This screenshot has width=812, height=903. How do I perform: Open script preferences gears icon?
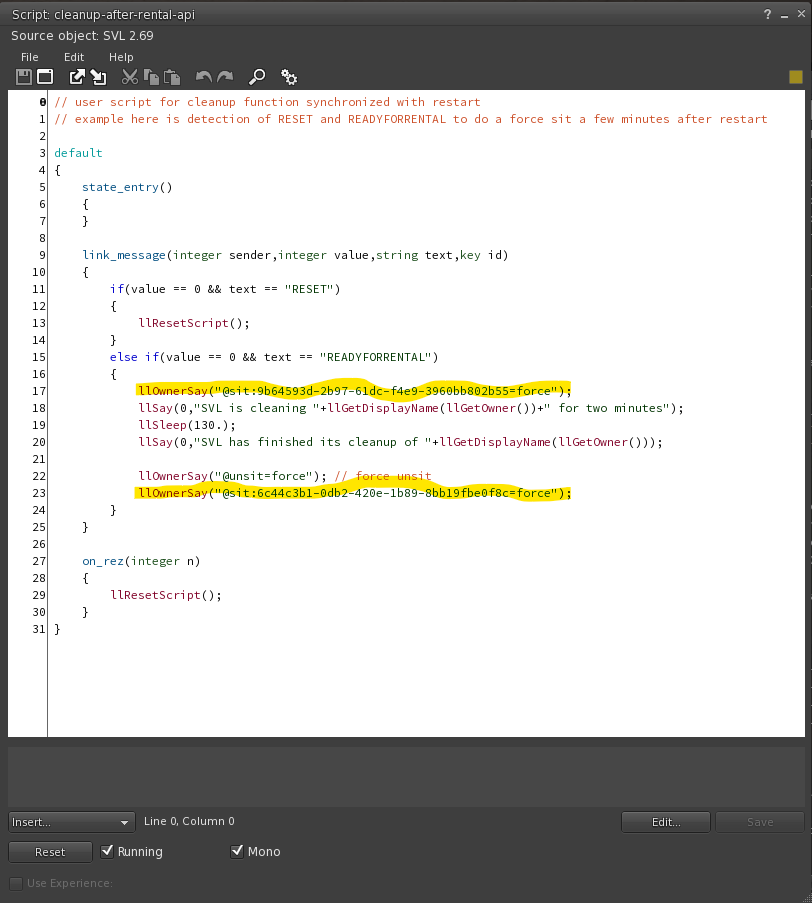289,77
